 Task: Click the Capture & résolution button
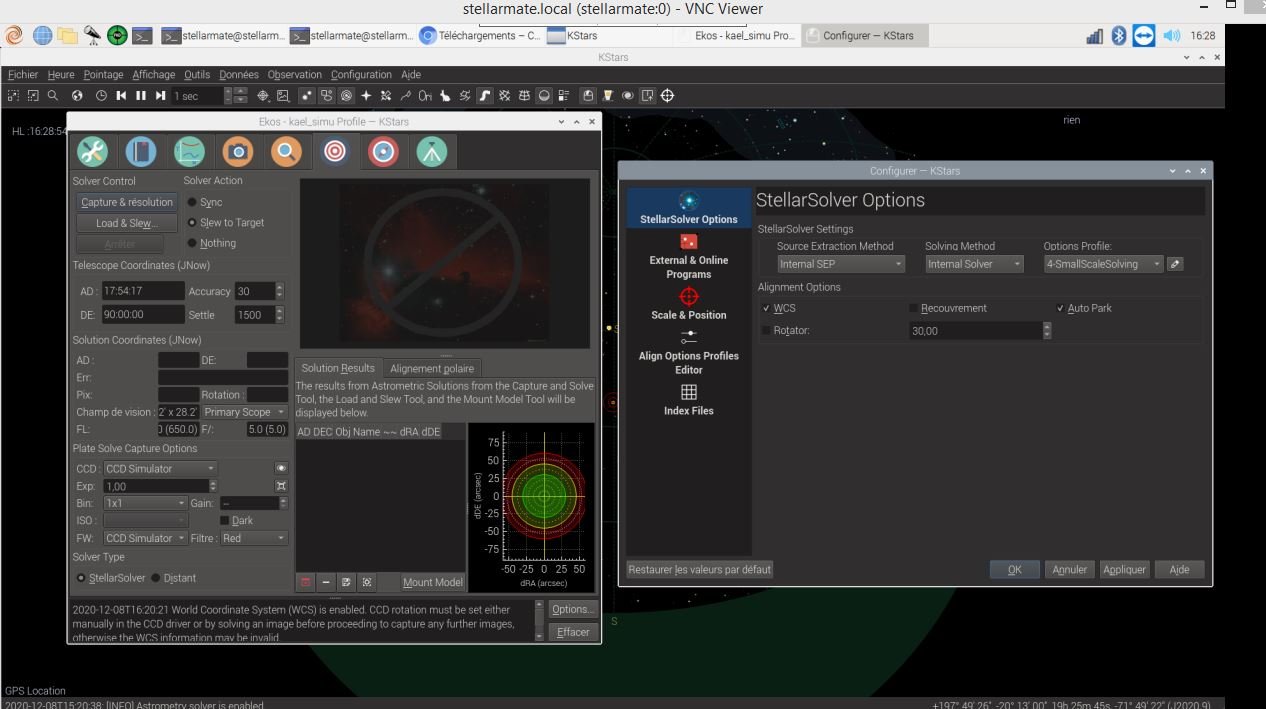tap(127, 202)
